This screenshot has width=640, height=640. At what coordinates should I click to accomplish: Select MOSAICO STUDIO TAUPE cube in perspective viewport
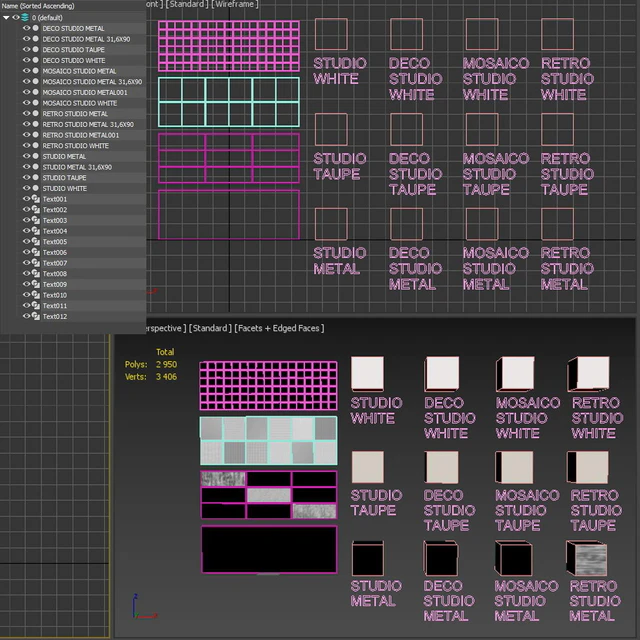514,467
